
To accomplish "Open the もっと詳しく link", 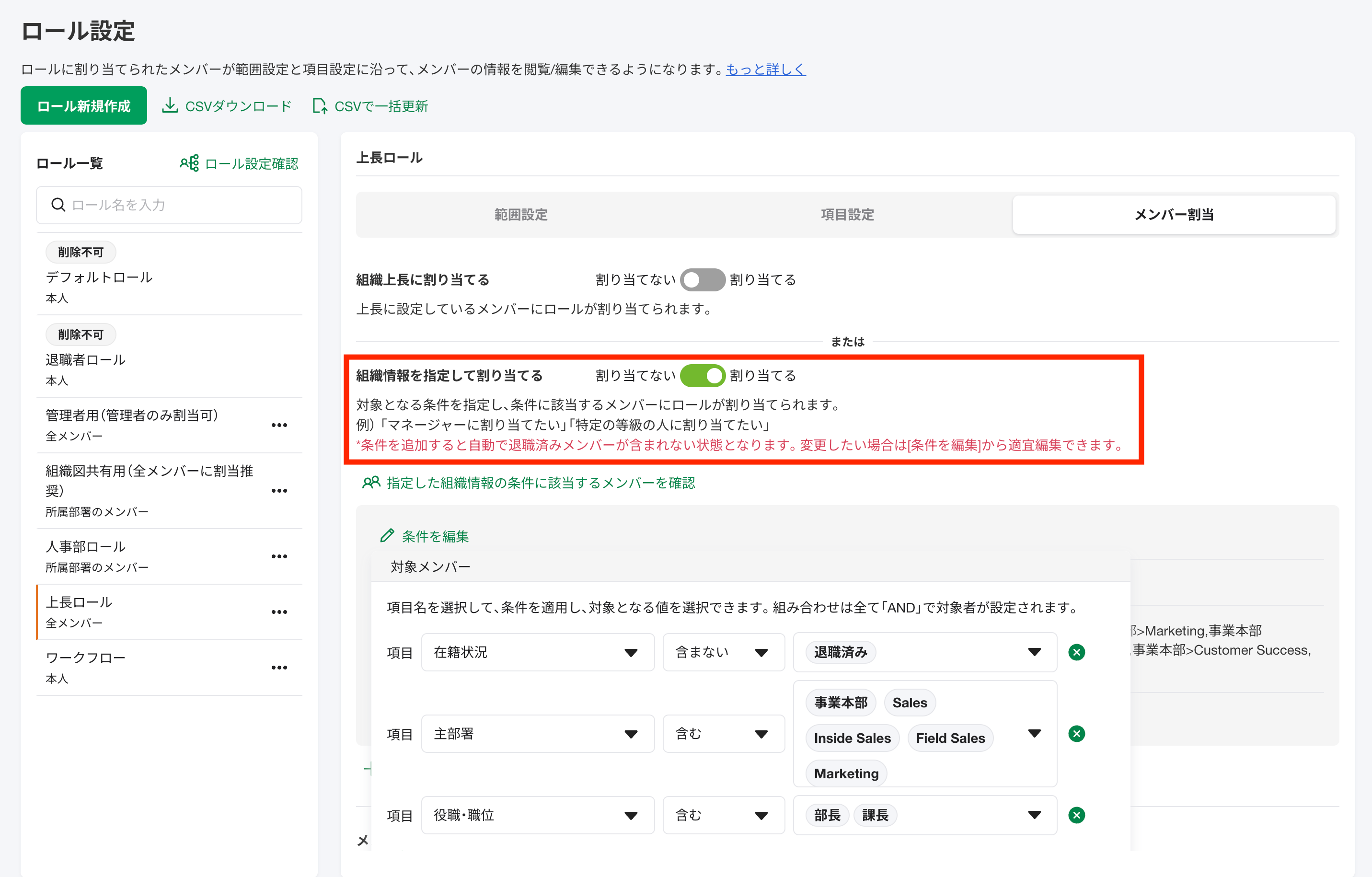I will [x=765, y=69].
